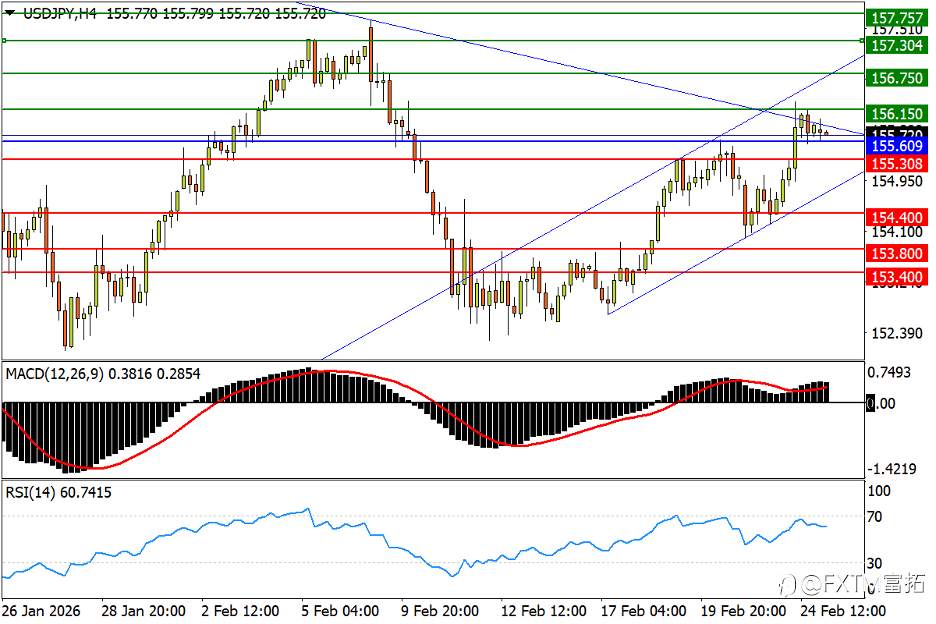This screenshot has height=624, width=936.
Task: Click the 156.750 resistance price label
Action: click(x=897, y=78)
